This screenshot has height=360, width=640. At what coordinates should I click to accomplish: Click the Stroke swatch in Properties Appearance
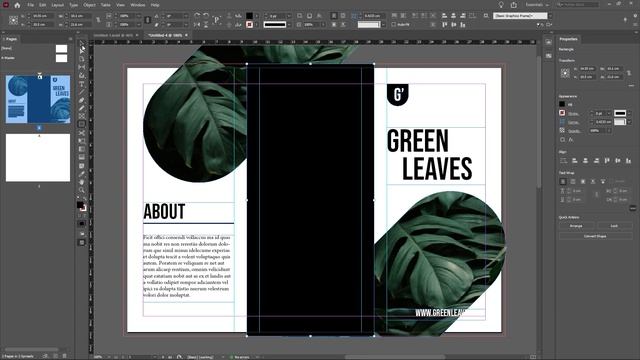coord(562,113)
